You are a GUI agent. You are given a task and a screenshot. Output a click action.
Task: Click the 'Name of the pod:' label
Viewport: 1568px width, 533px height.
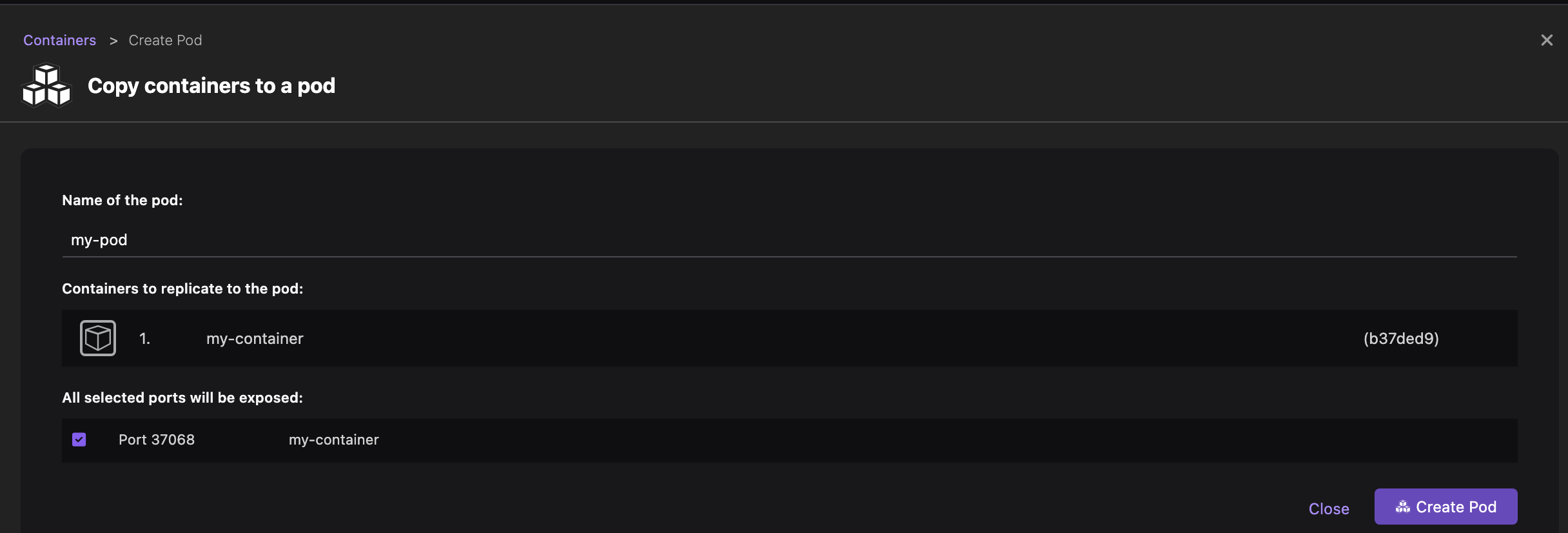[122, 200]
